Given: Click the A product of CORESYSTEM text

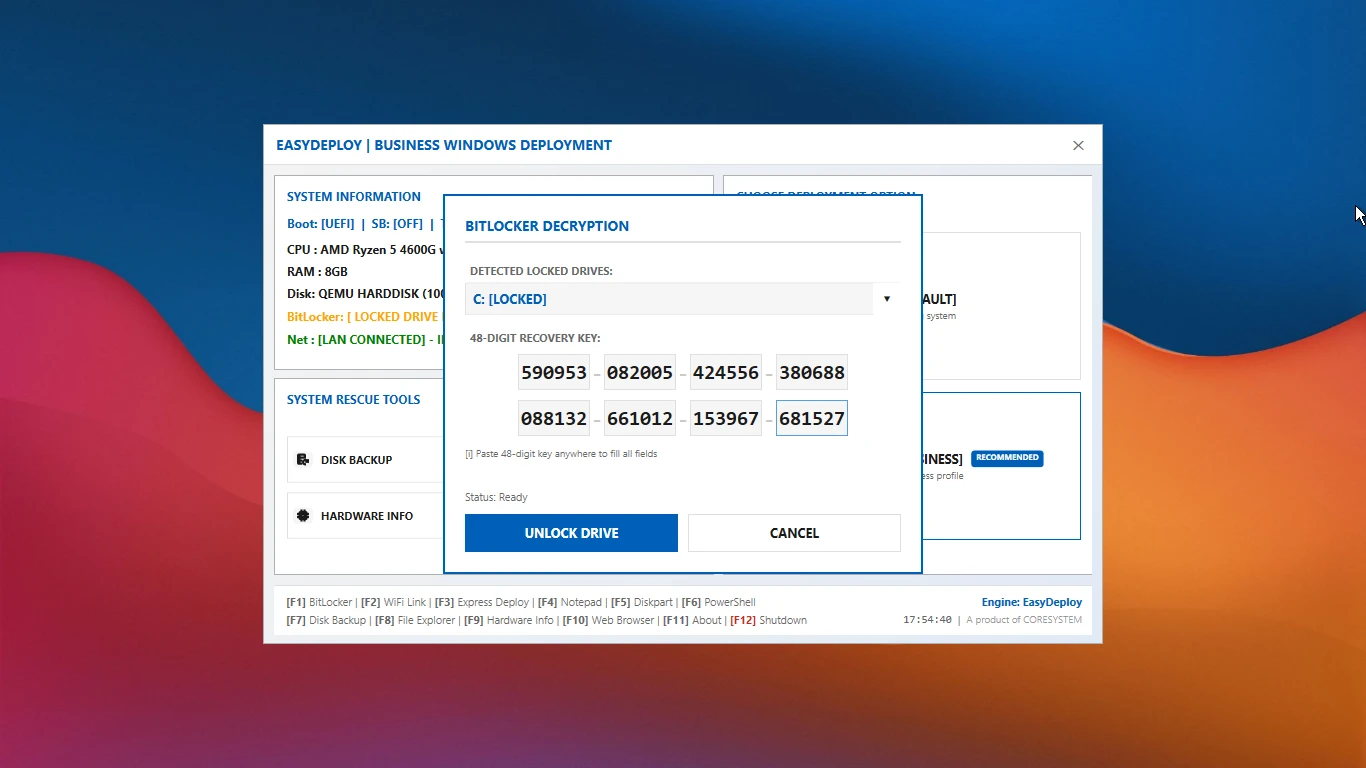Looking at the screenshot, I should tap(1024, 620).
